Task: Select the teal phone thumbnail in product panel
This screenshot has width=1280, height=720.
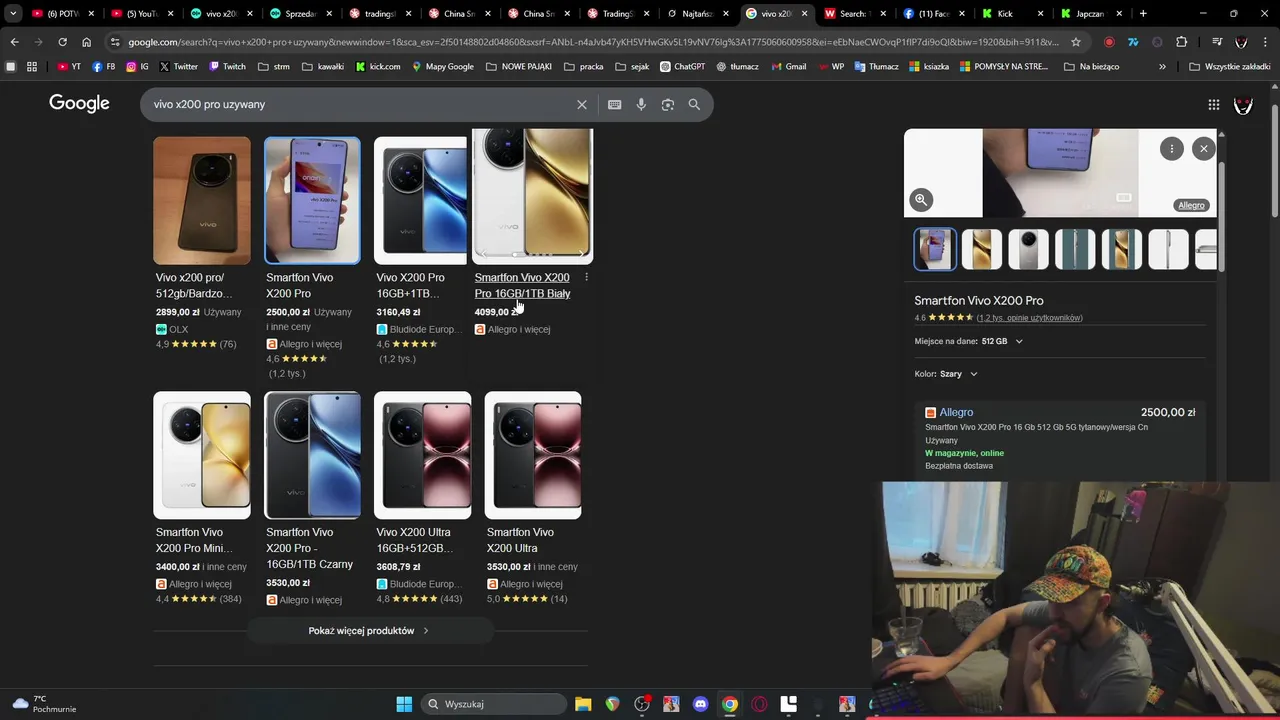Action: pos(1075,250)
